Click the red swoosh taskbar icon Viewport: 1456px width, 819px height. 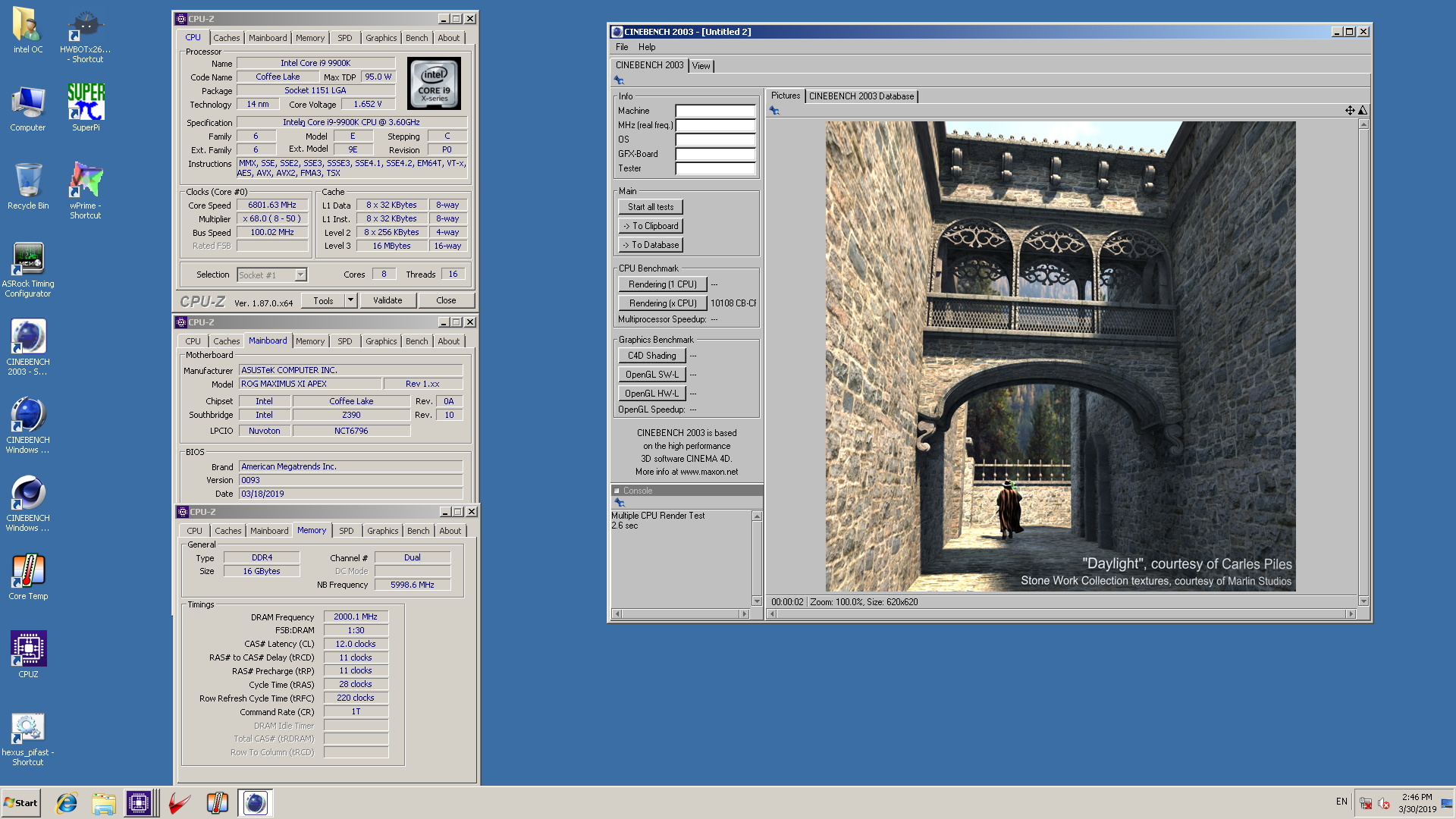(x=179, y=803)
